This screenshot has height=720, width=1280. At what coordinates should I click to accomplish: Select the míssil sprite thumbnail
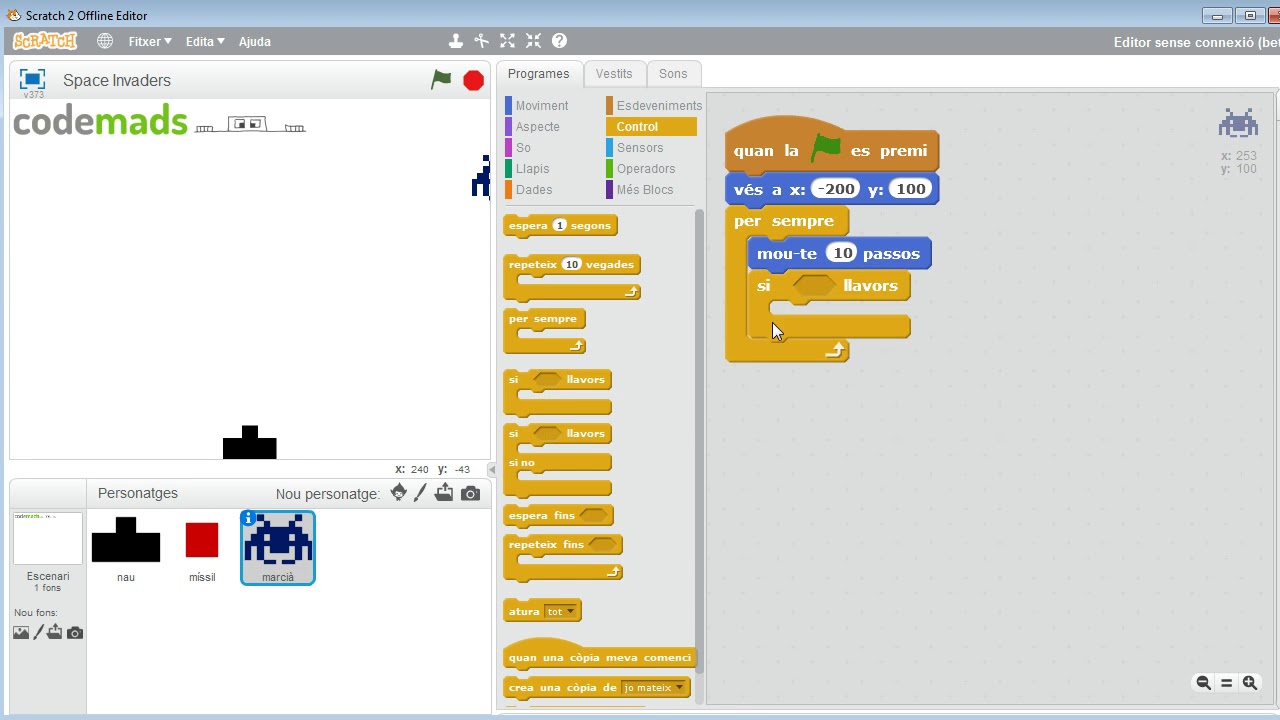click(x=202, y=548)
